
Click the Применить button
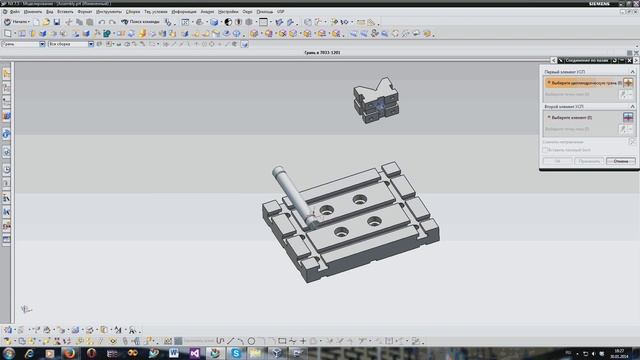click(589, 161)
